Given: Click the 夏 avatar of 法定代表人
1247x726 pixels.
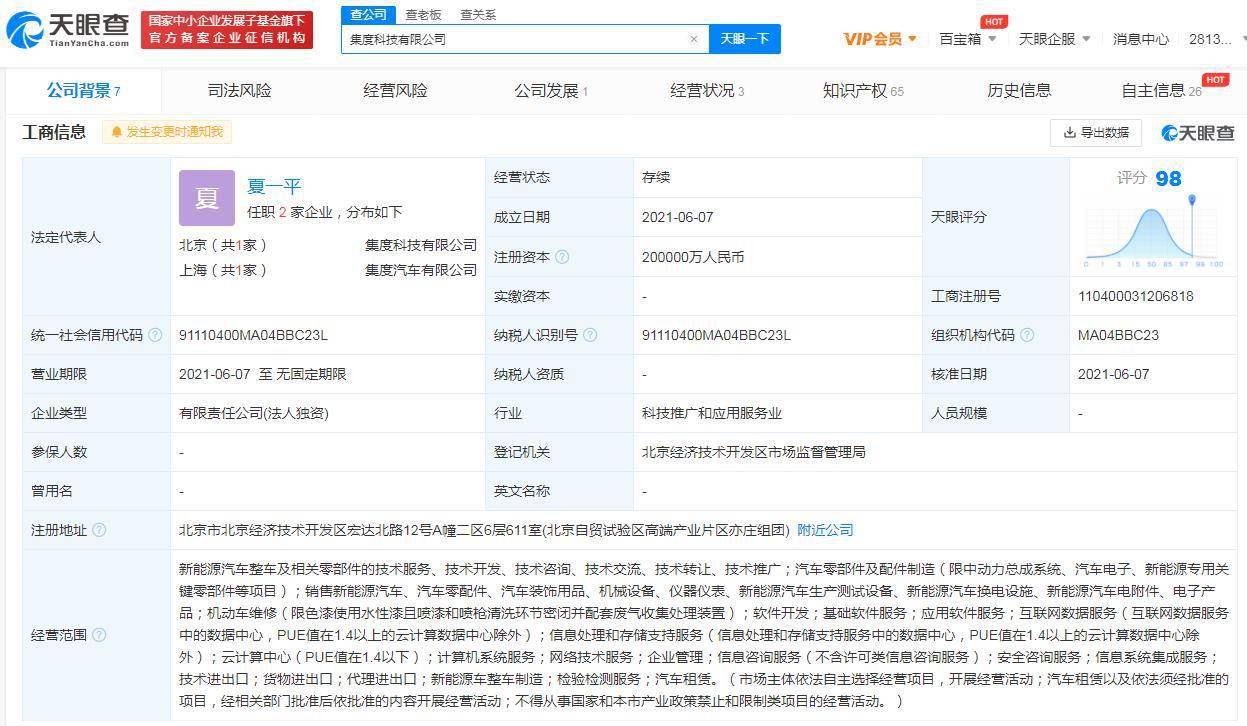Looking at the screenshot, I should click(206, 198).
